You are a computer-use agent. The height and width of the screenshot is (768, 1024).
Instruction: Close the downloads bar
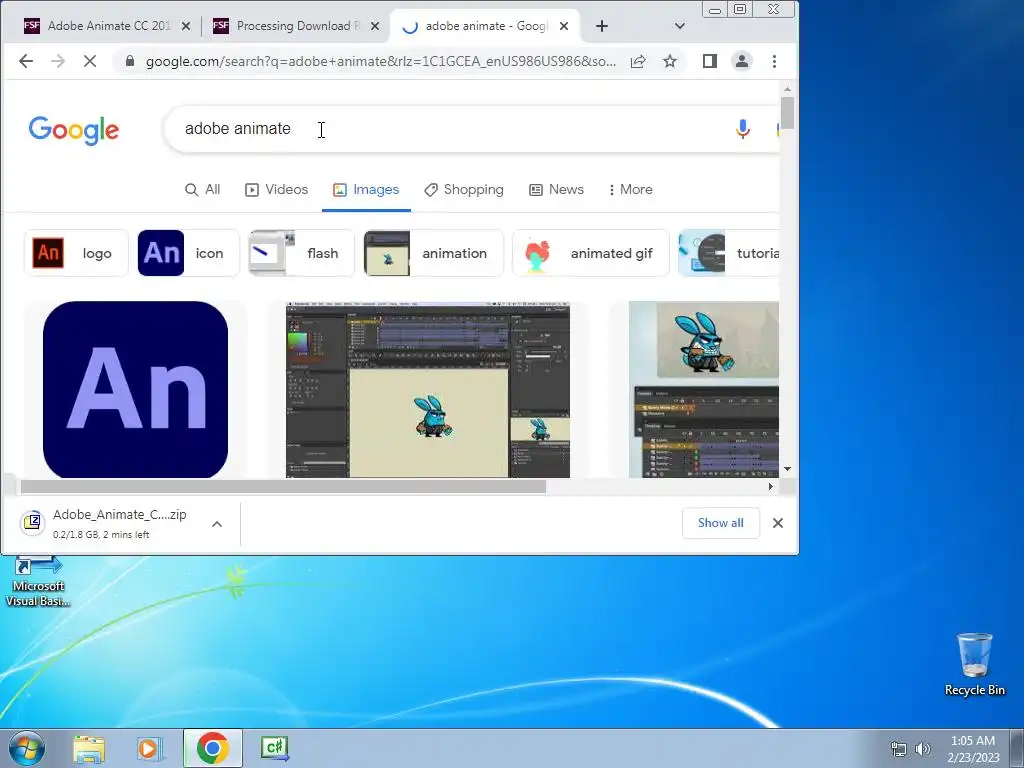click(778, 523)
